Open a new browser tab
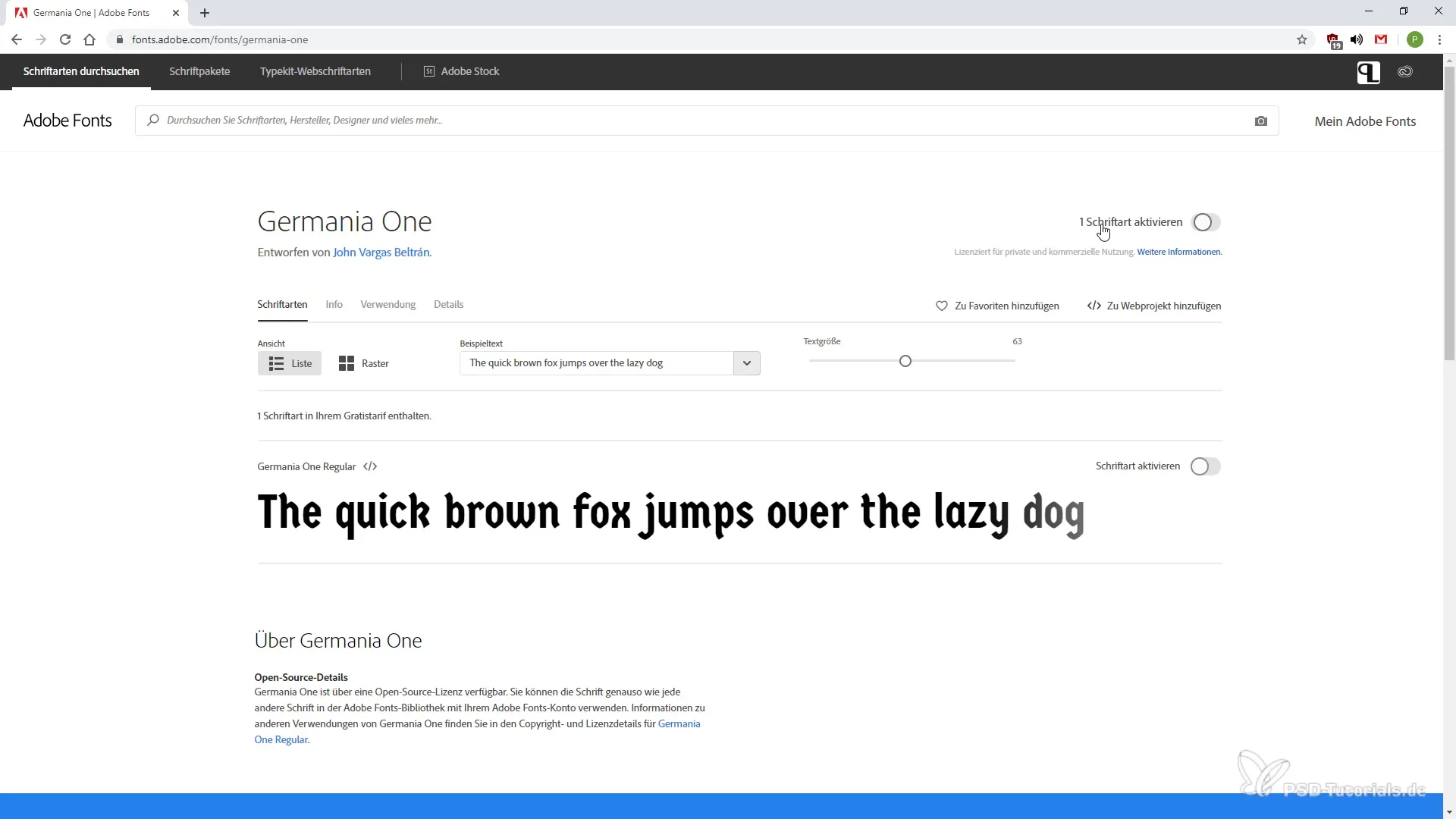Screen dimensions: 1456x819 (205, 13)
